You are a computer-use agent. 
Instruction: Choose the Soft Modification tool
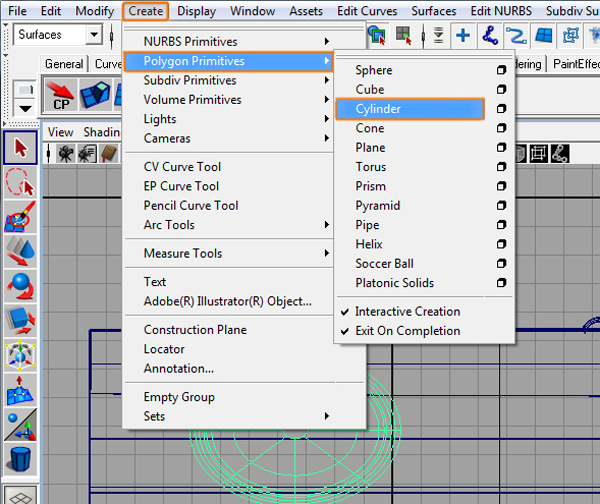tap(20, 390)
